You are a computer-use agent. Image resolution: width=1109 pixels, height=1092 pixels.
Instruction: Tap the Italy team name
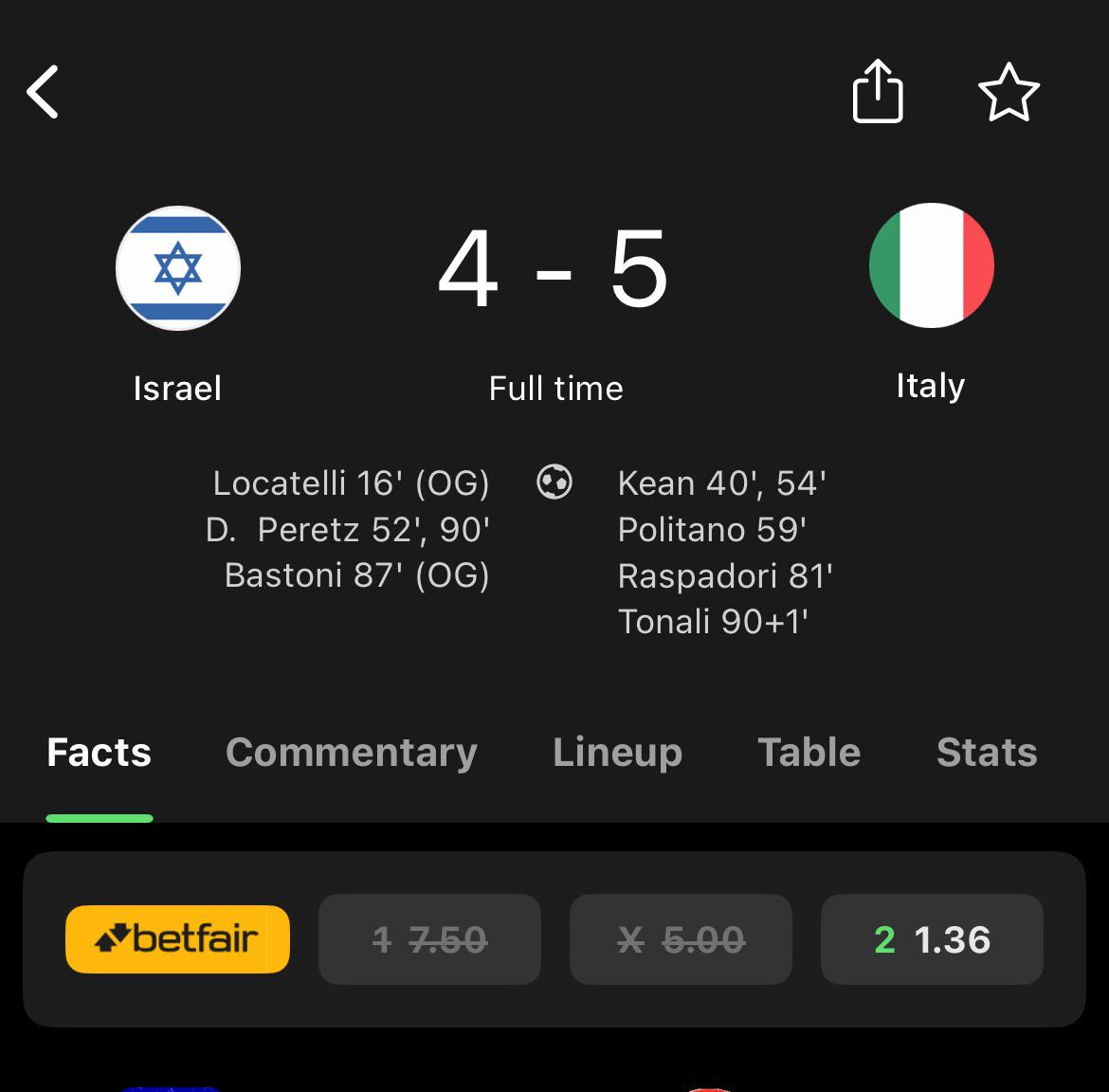point(931,386)
